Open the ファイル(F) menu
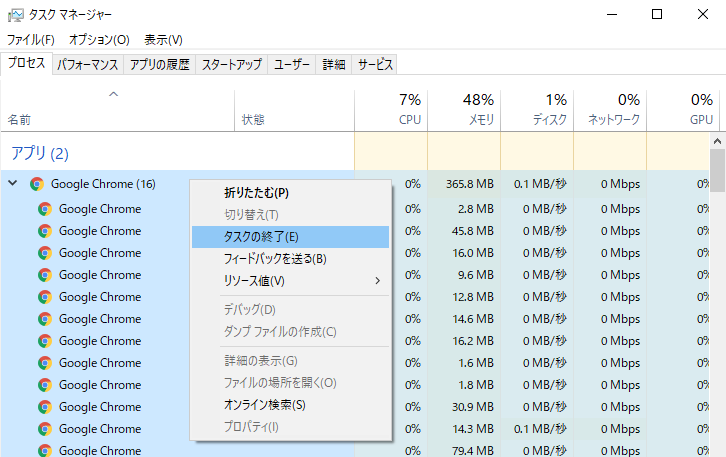Image resolution: width=726 pixels, height=457 pixels. (31, 40)
